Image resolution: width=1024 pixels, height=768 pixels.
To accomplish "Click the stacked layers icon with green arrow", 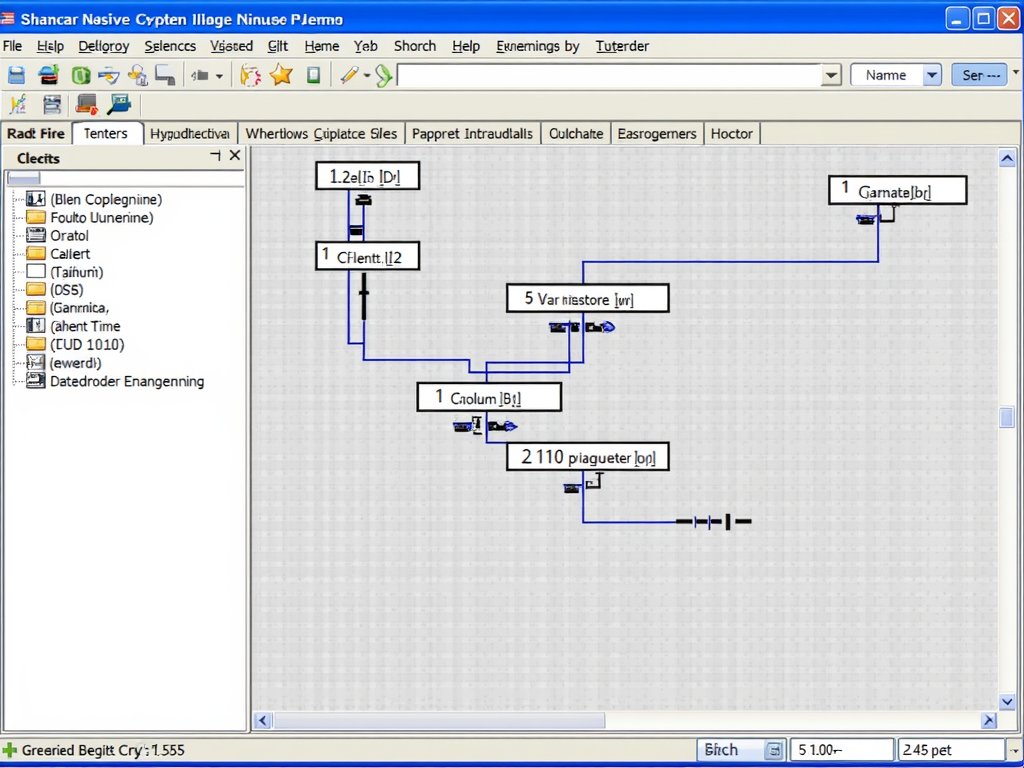I will pos(48,75).
